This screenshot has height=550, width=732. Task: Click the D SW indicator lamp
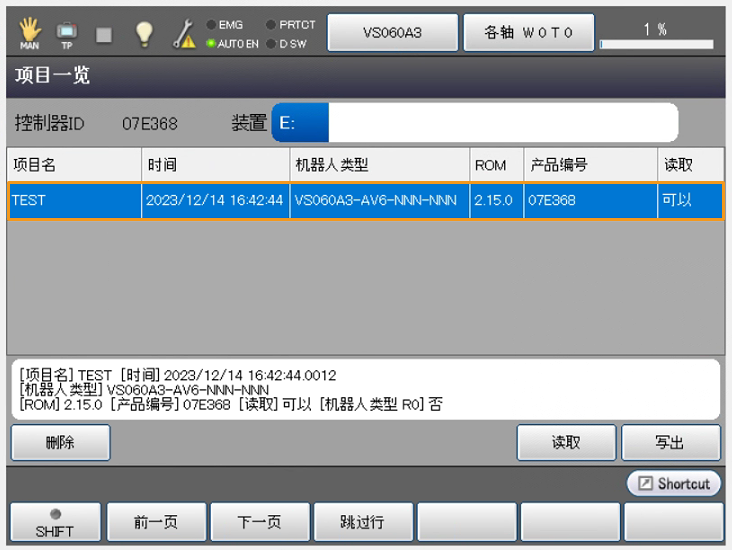[271, 44]
